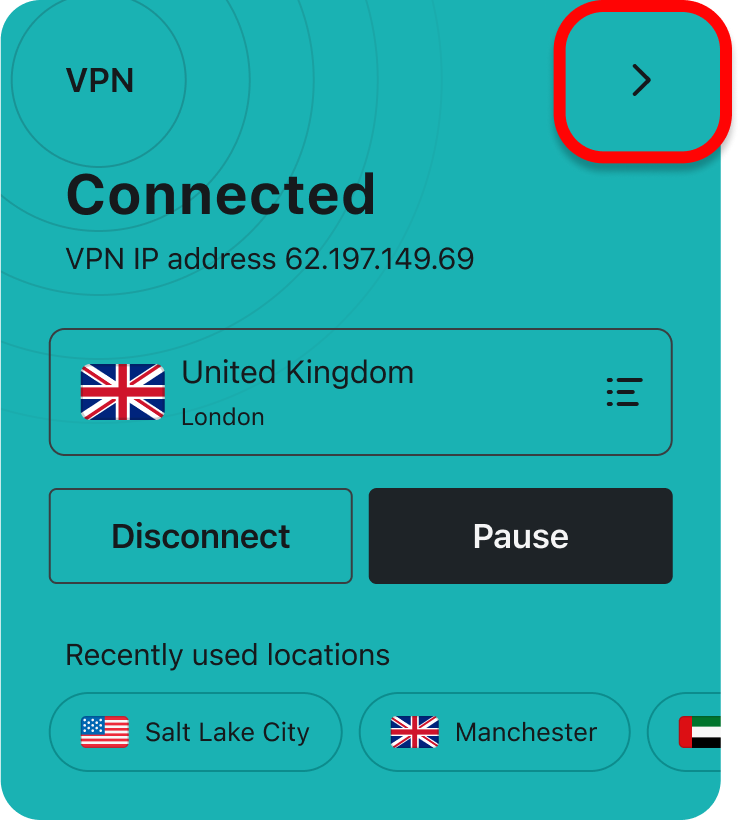
Task: Select the Manchester recent location
Action: click(495, 732)
